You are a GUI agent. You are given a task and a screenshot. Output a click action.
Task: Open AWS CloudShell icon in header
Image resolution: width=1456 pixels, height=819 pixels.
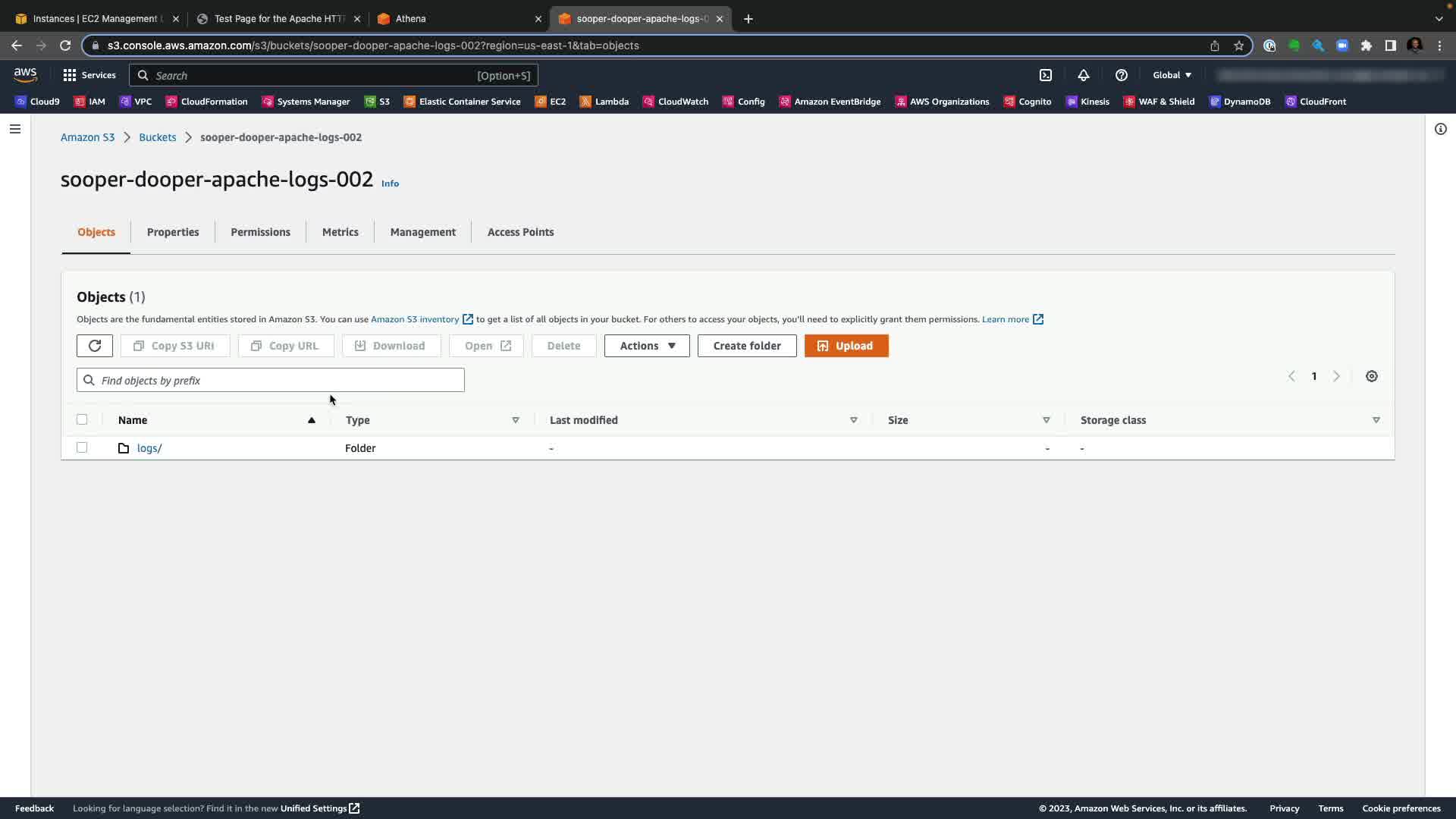click(x=1046, y=75)
